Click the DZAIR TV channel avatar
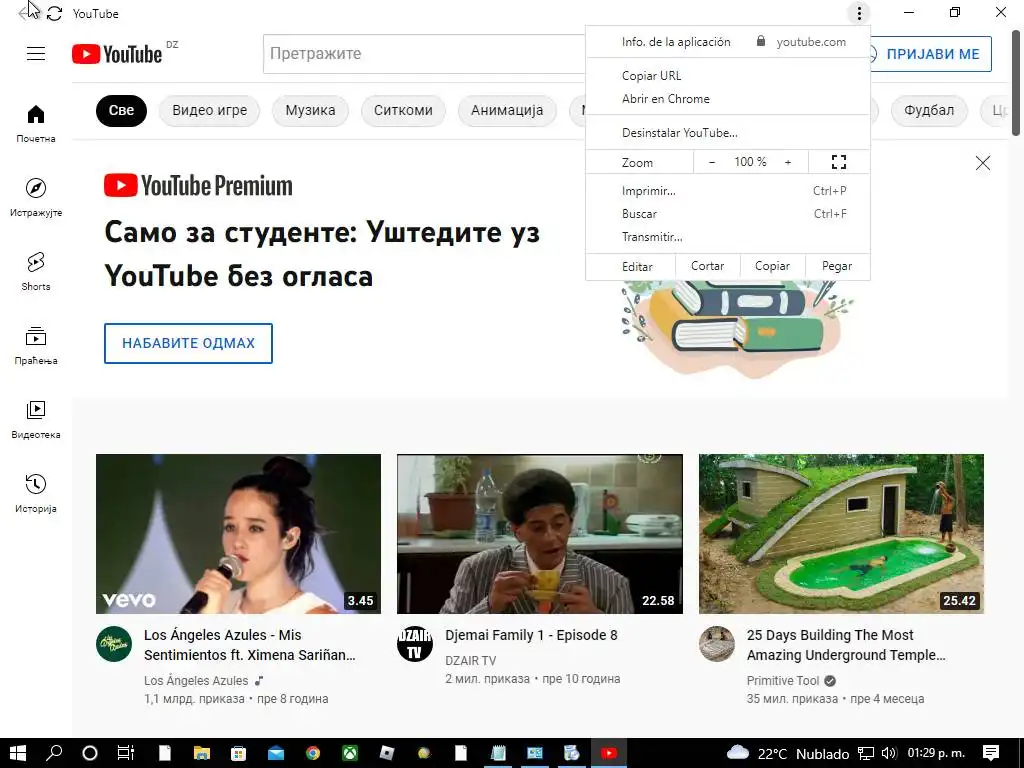The width and height of the screenshot is (1024, 768). click(x=415, y=644)
